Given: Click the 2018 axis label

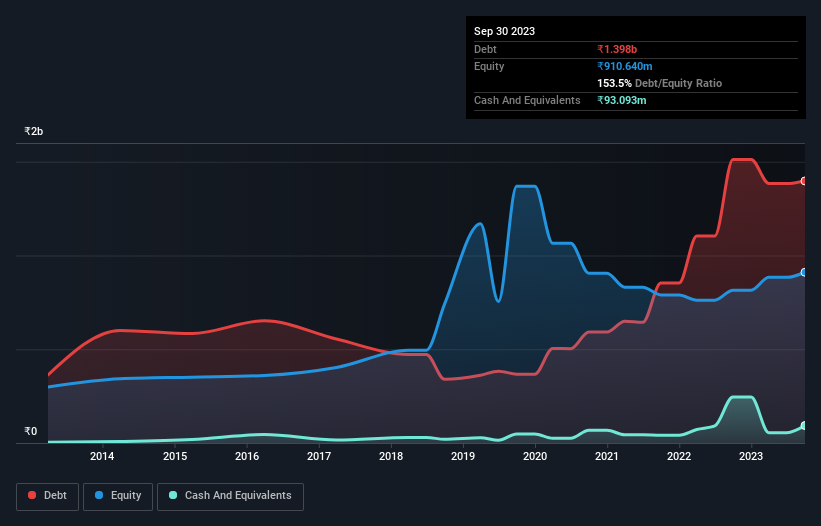Looking at the screenshot, I should 391,456.
